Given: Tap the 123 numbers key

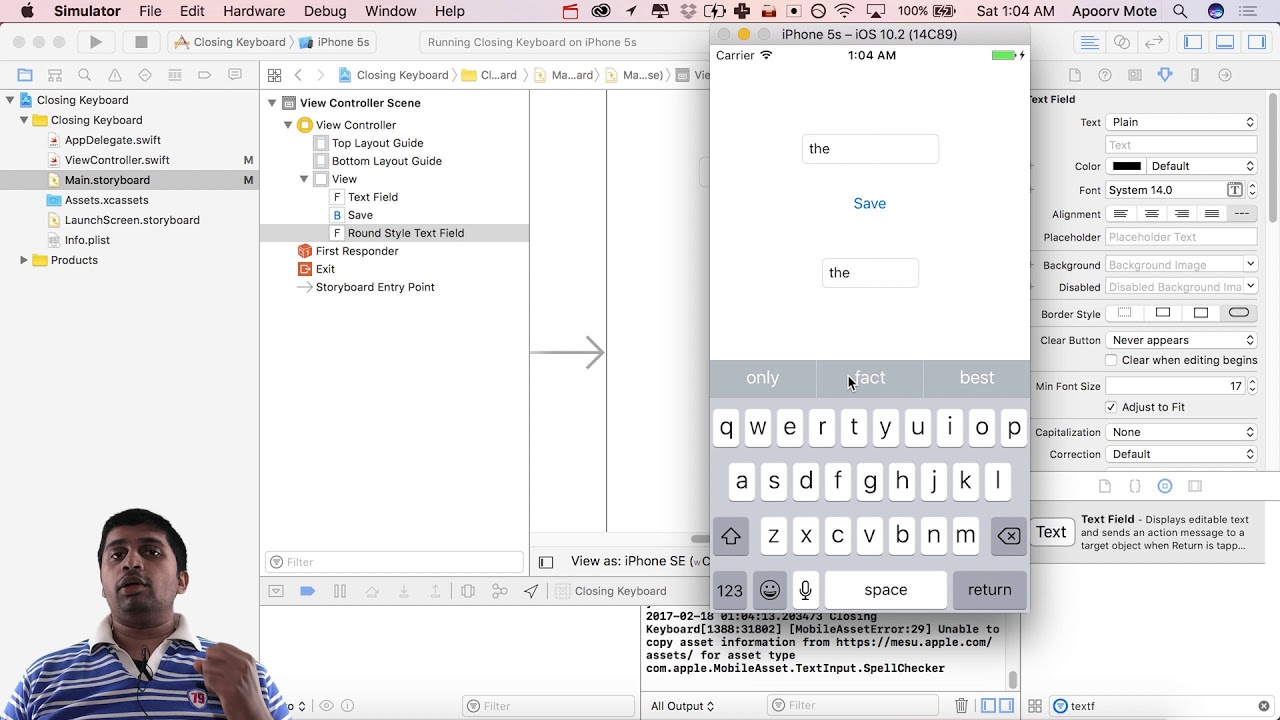Looking at the screenshot, I should (730, 590).
